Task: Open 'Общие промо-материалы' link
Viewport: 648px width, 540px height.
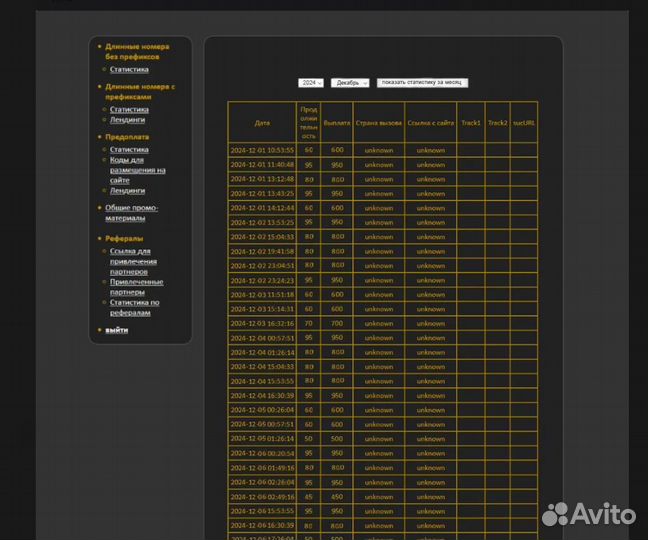Action: 131,212
